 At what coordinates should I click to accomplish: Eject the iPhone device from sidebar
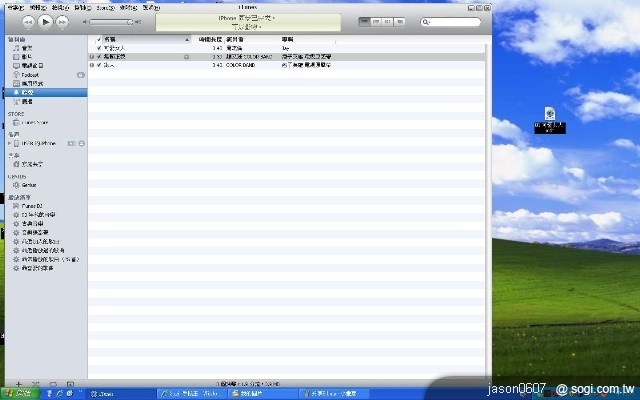81,143
